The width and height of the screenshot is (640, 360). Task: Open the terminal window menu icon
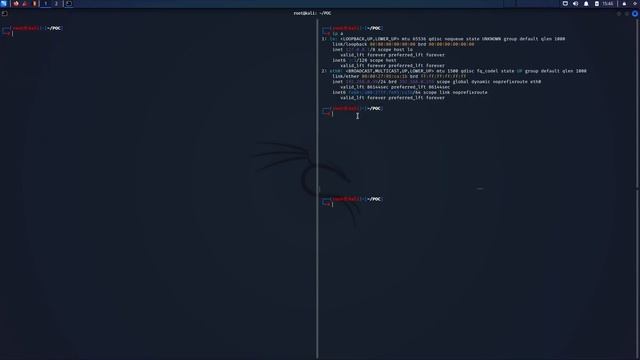(4, 13)
